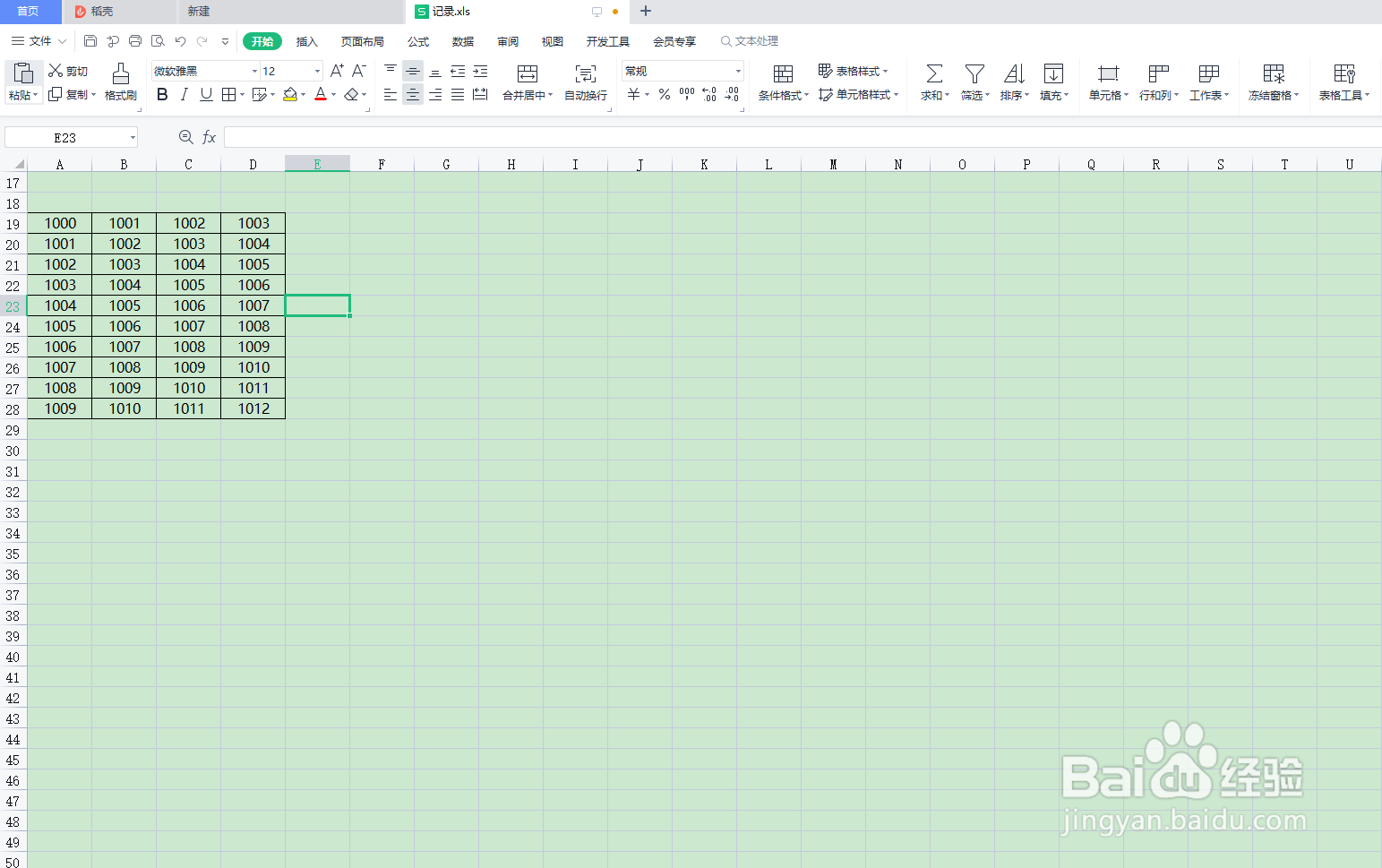Image resolution: width=1382 pixels, height=868 pixels.
Task: Open Table Style (表格样式) button
Action: [853, 71]
